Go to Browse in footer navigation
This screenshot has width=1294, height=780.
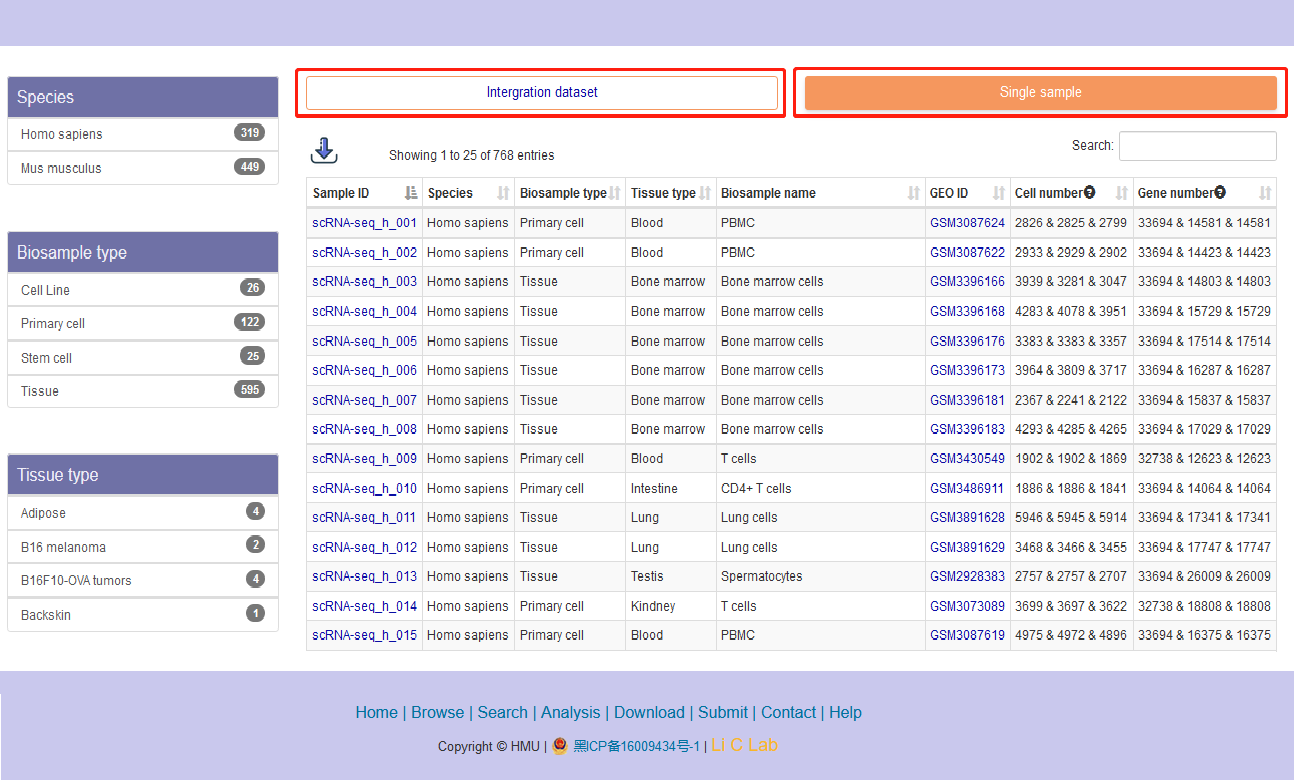click(x=438, y=713)
